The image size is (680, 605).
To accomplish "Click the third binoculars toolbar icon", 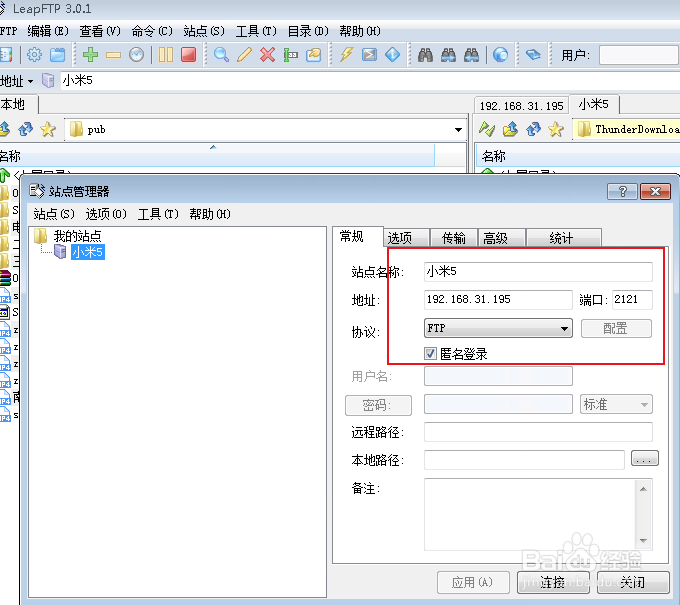I will tap(471, 55).
